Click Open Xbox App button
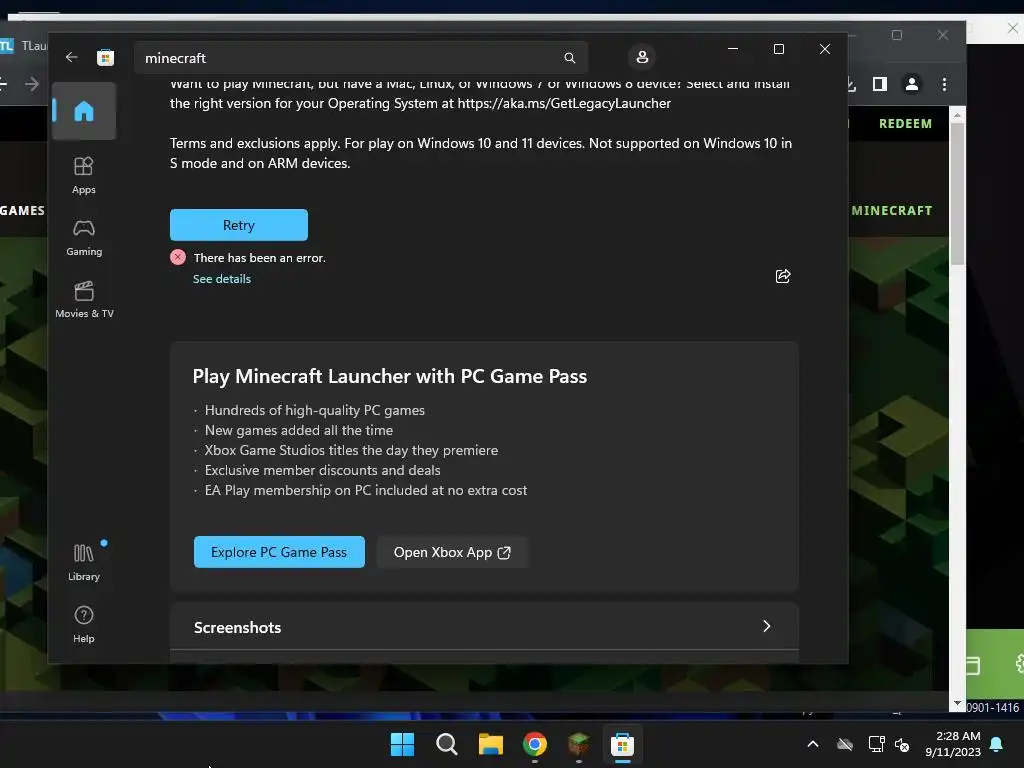Screen dimensions: 1024x768 click(452, 552)
